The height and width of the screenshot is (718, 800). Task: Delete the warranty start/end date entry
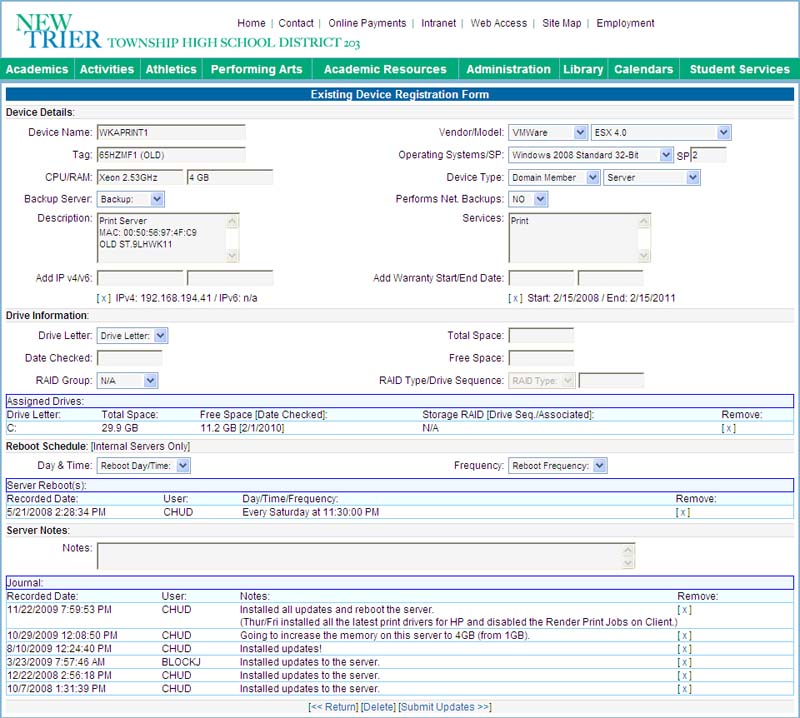[x=515, y=298]
